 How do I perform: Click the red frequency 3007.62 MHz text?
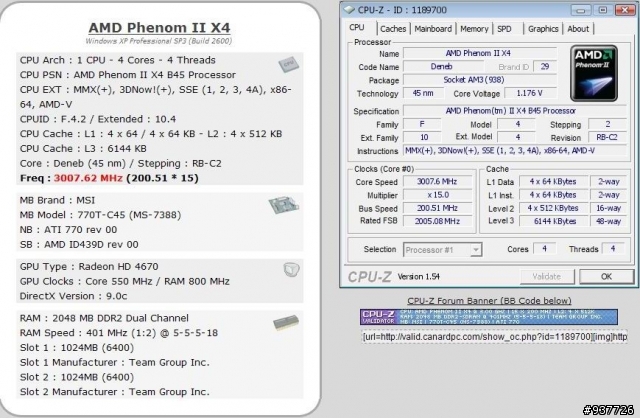(88, 178)
